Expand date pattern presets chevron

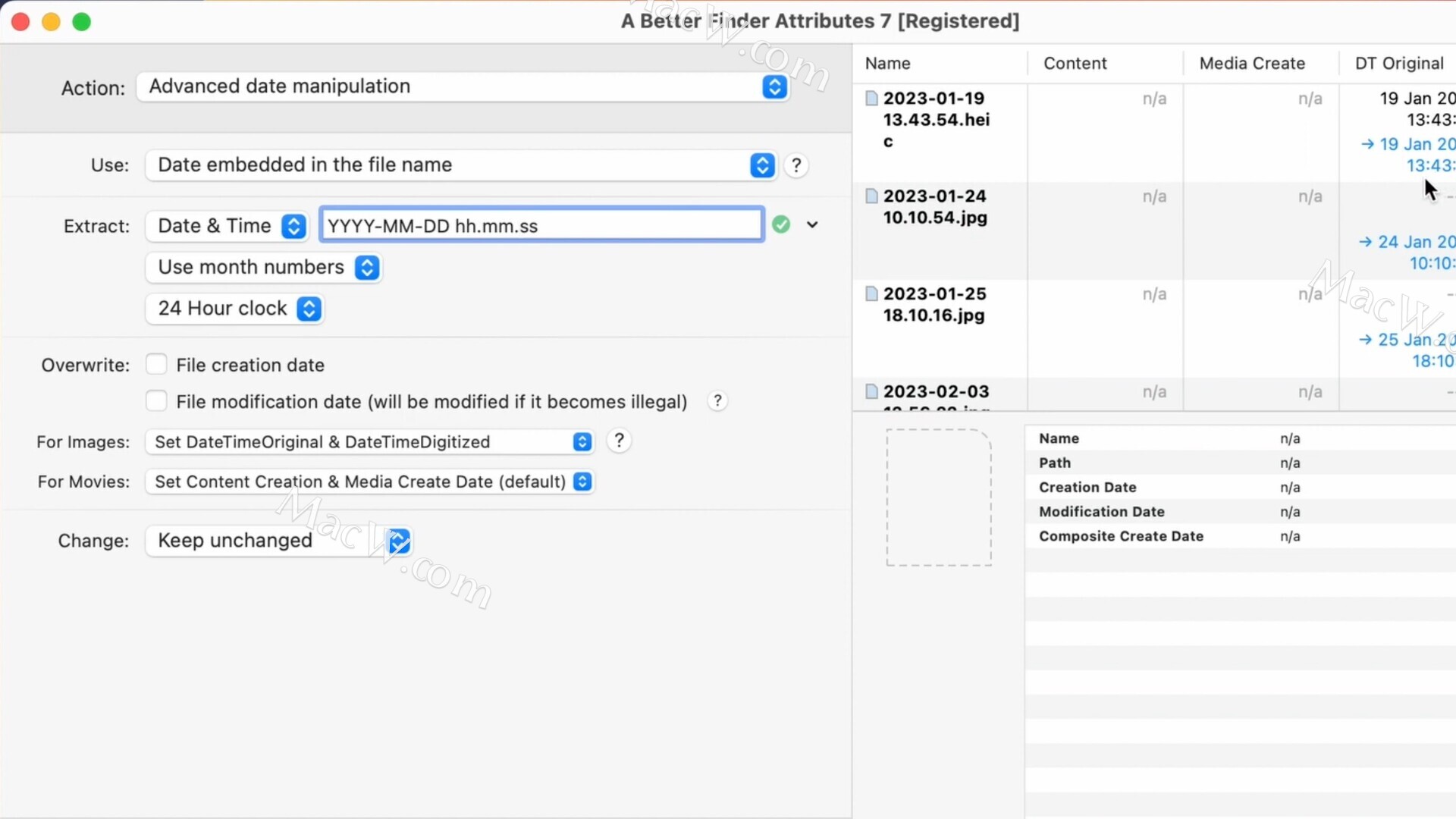[x=812, y=224]
